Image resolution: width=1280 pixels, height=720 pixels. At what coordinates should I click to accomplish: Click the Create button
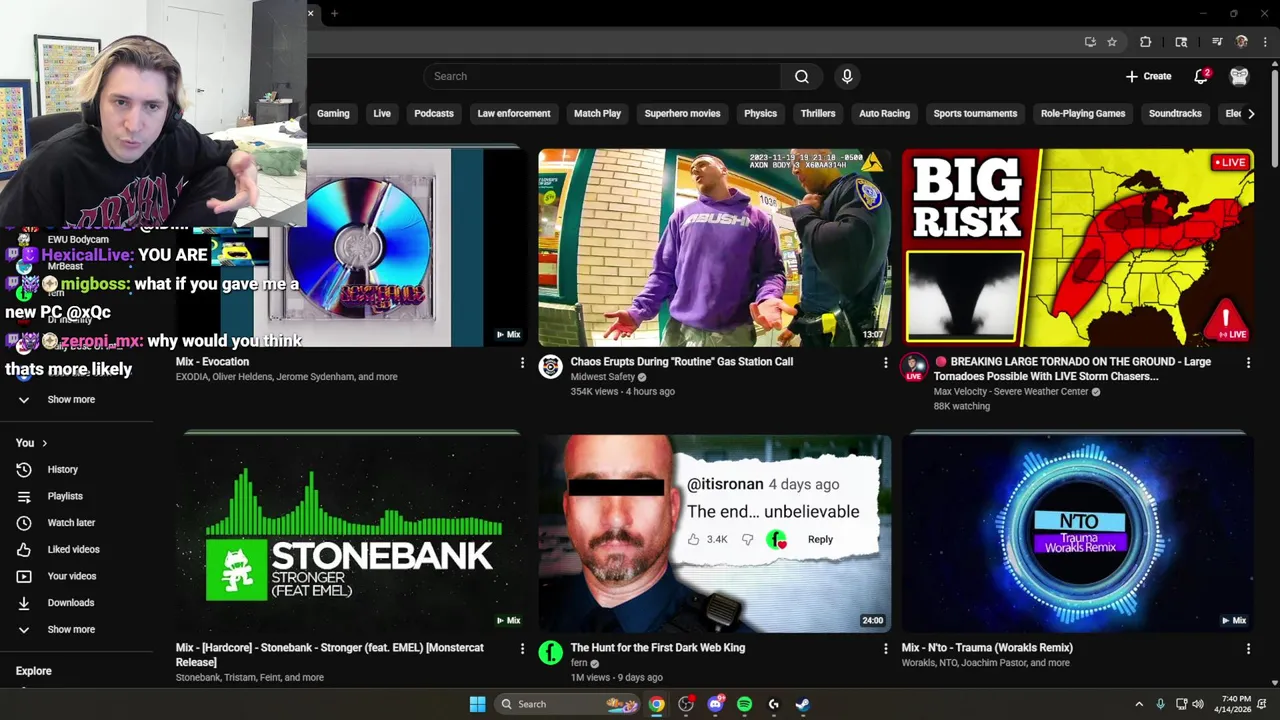tap(1148, 76)
